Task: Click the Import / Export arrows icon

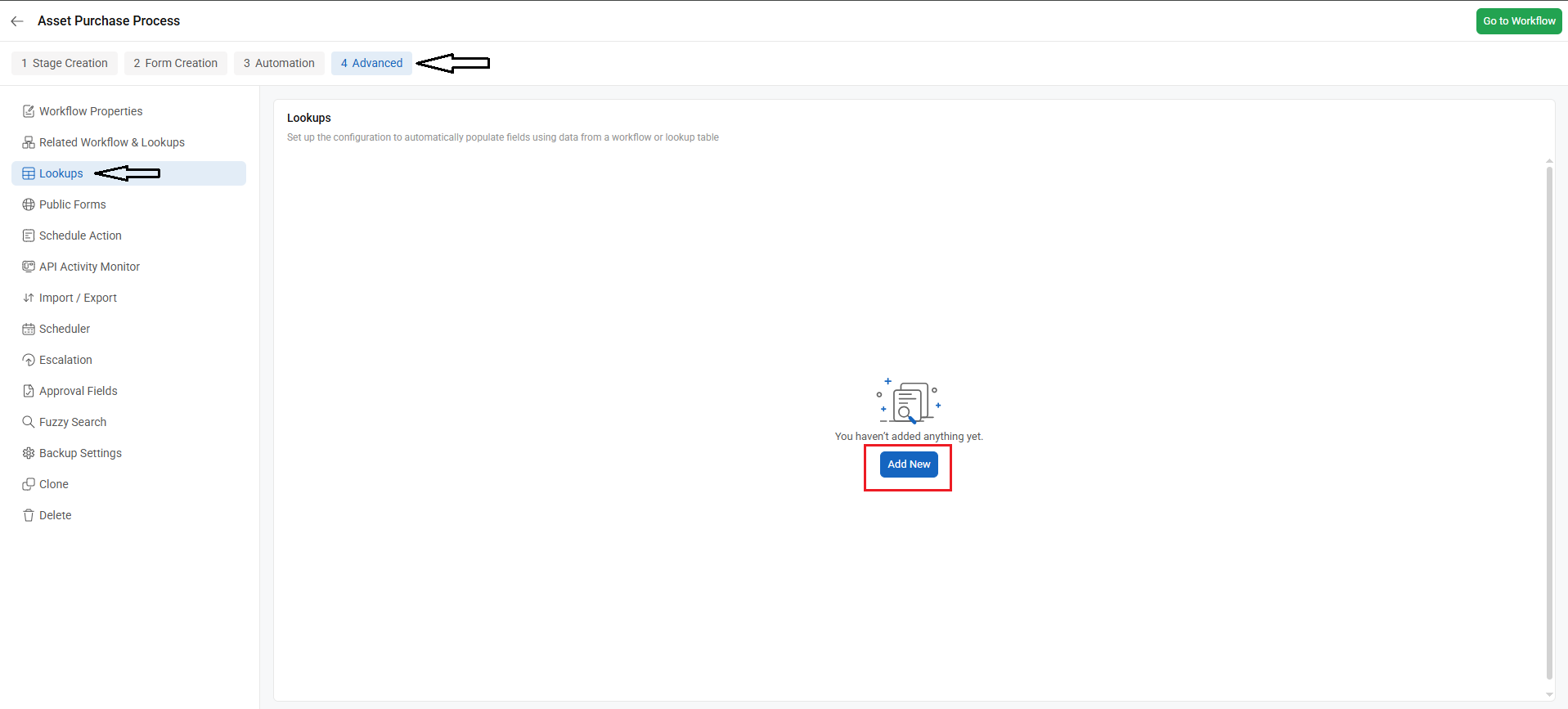Action: tap(29, 298)
